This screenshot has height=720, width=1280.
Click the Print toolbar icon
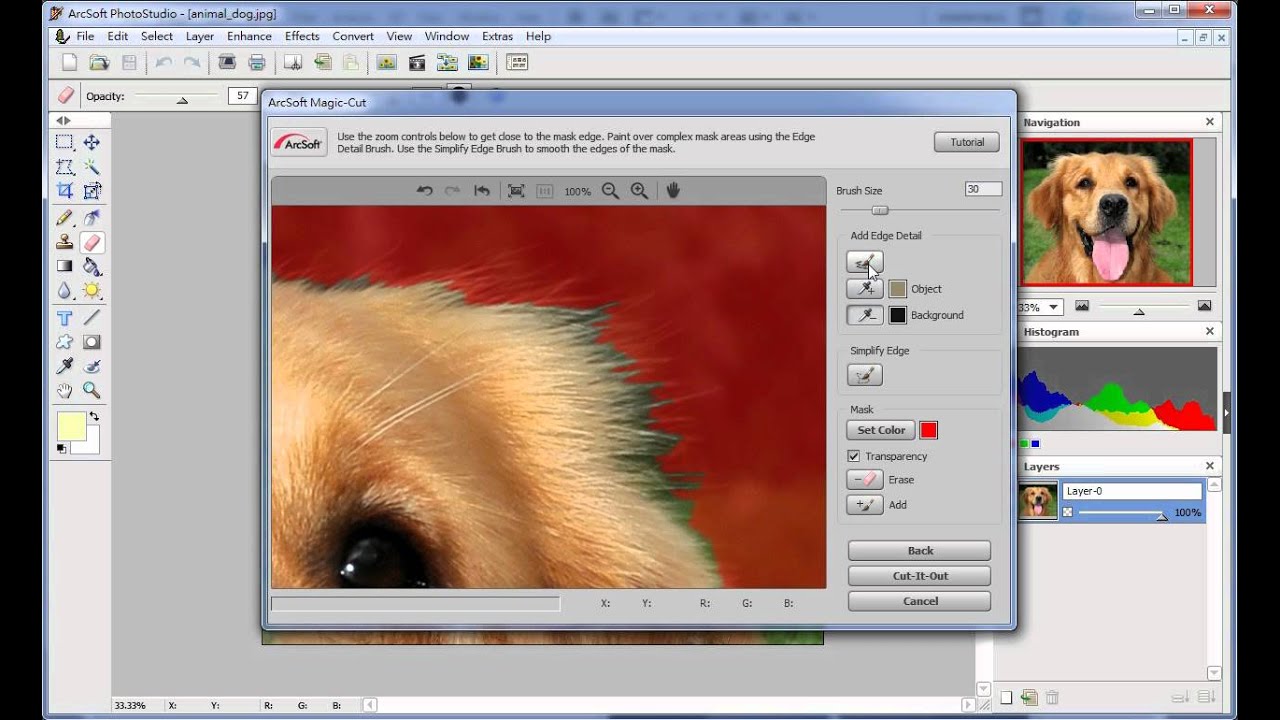pyautogui.click(x=257, y=62)
